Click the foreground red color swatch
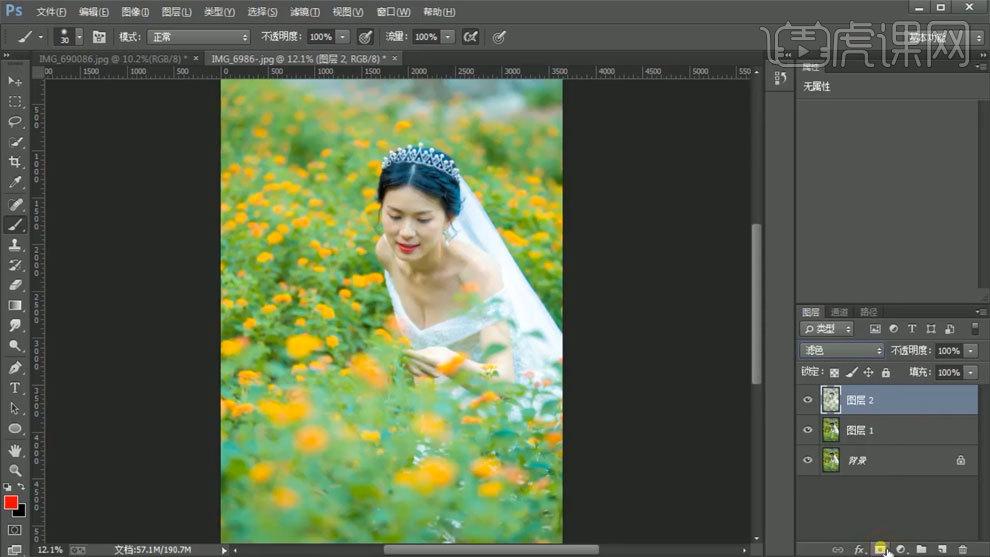The width and height of the screenshot is (990, 557). click(11, 503)
